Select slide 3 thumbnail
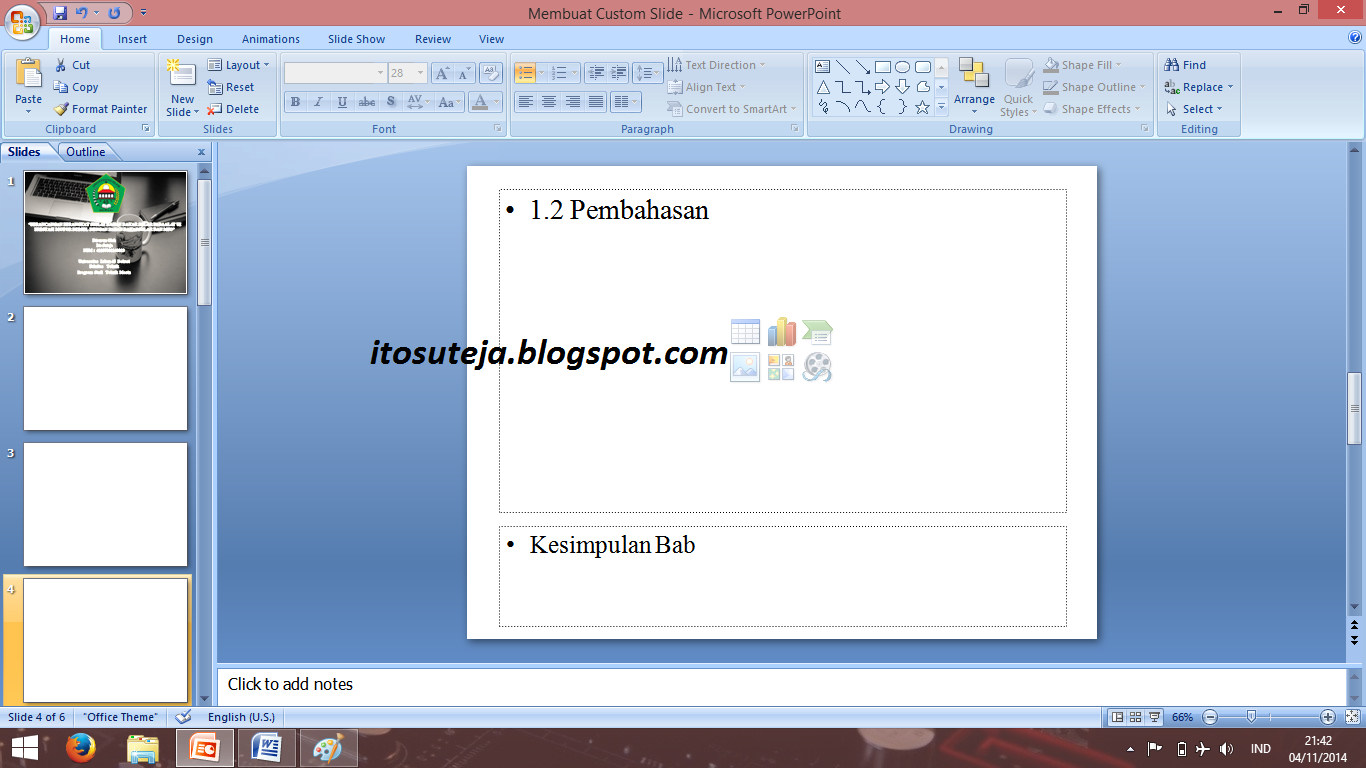Image resolution: width=1366 pixels, height=768 pixels. point(105,505)
